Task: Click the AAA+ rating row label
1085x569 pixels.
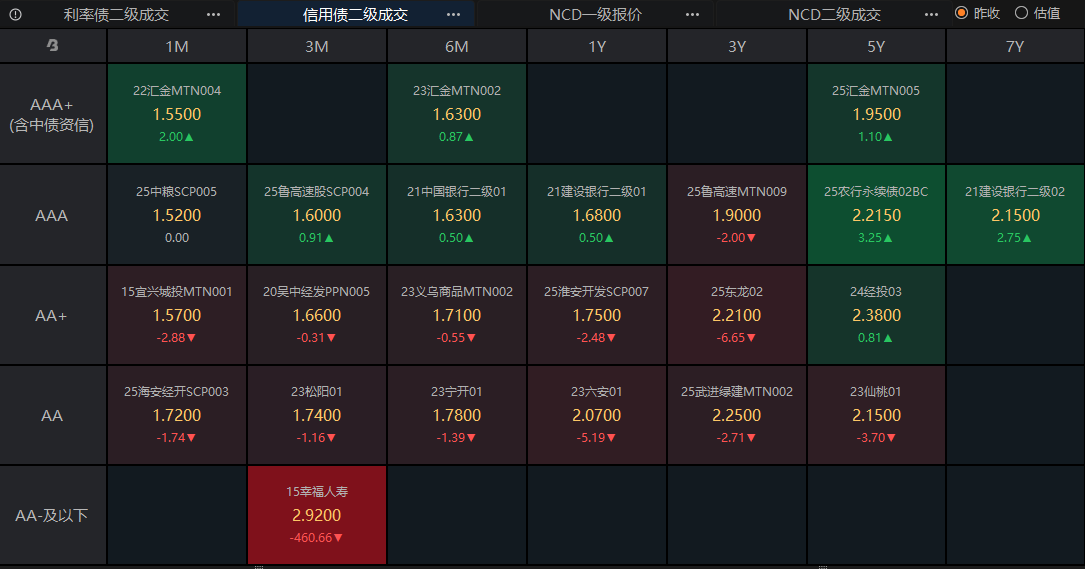Action: point(52,114)
